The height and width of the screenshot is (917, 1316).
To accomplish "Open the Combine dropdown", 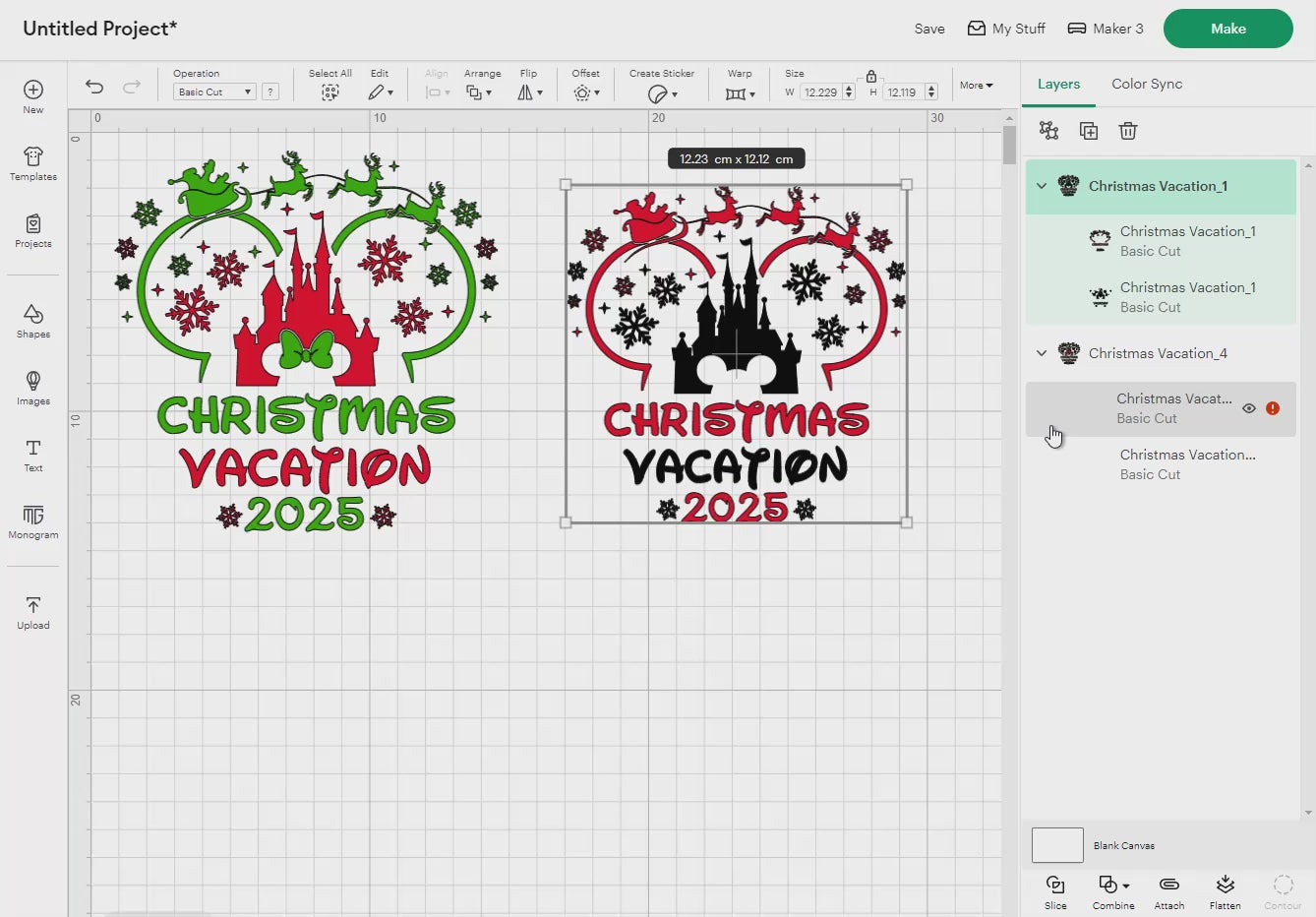I will 1113,892.
